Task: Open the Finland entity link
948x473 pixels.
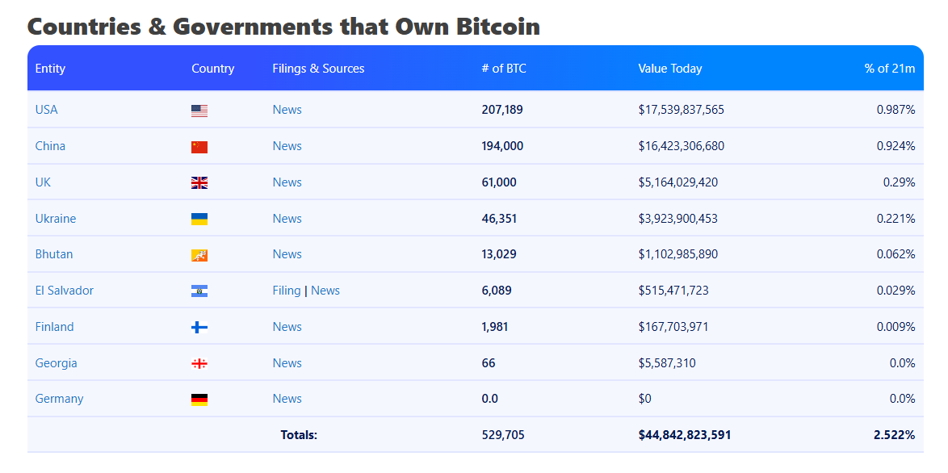Action: [x=54, y=327]
